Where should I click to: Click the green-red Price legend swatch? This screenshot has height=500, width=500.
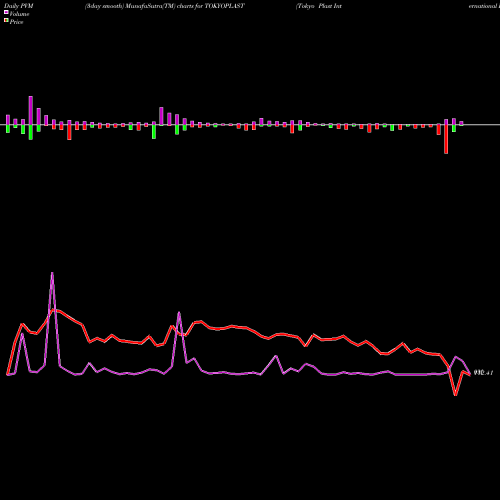pyautogui.click(x=6, y=21)
